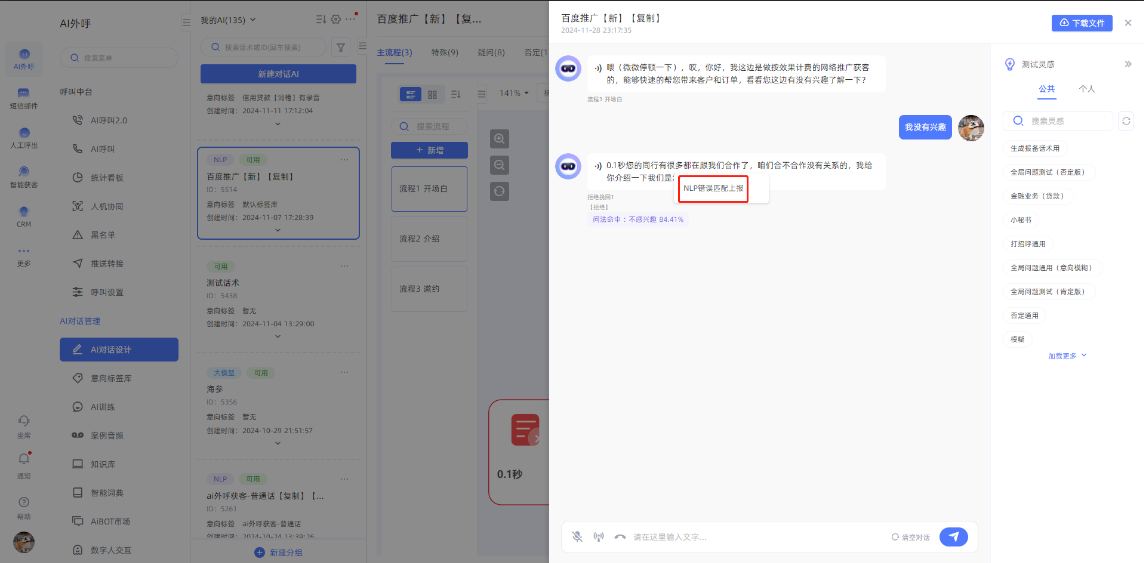Refresh the inspiration list icon
The image size is (1144, 563).
1126,121
